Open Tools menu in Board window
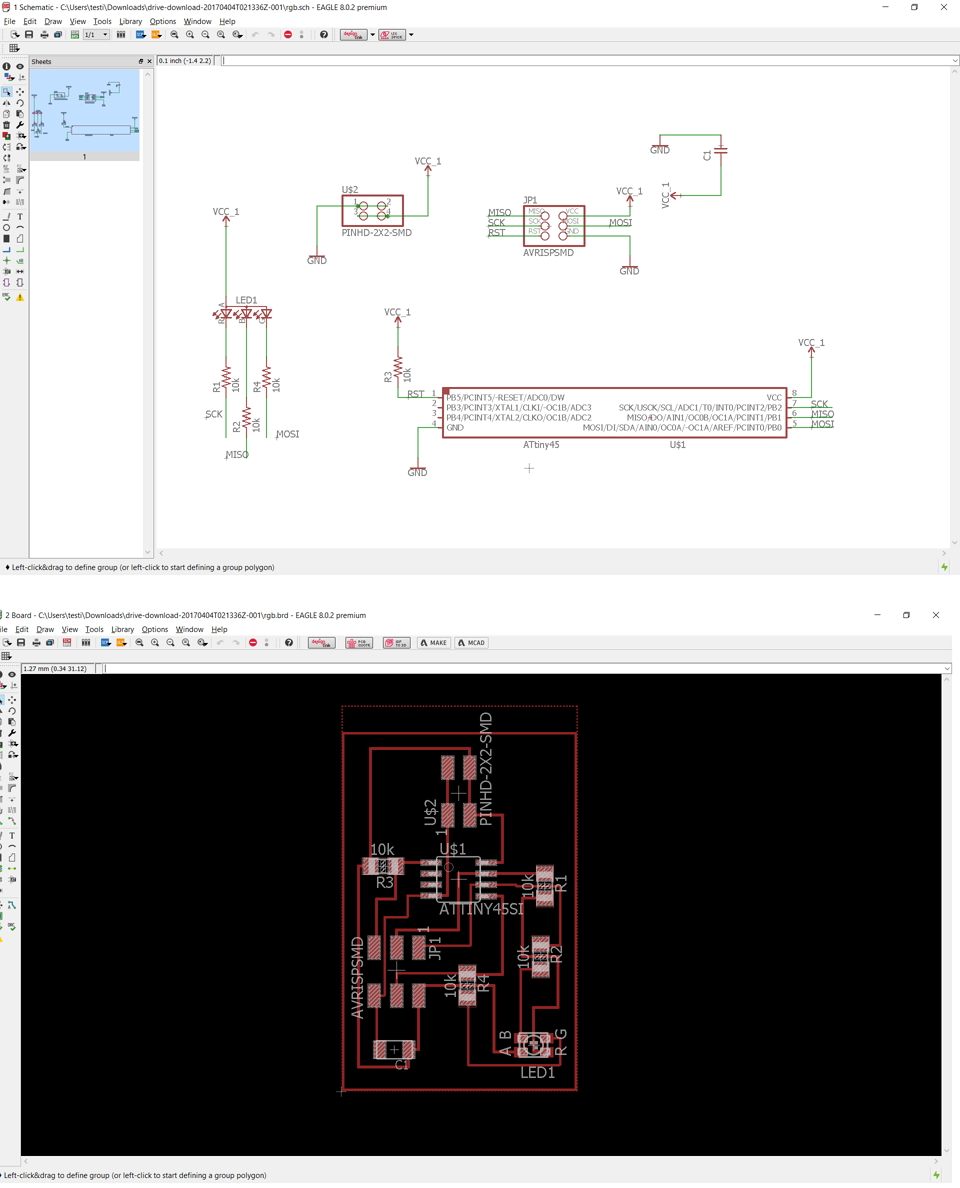This screenshot has width=960, height=1188. (x=94, y=630)
